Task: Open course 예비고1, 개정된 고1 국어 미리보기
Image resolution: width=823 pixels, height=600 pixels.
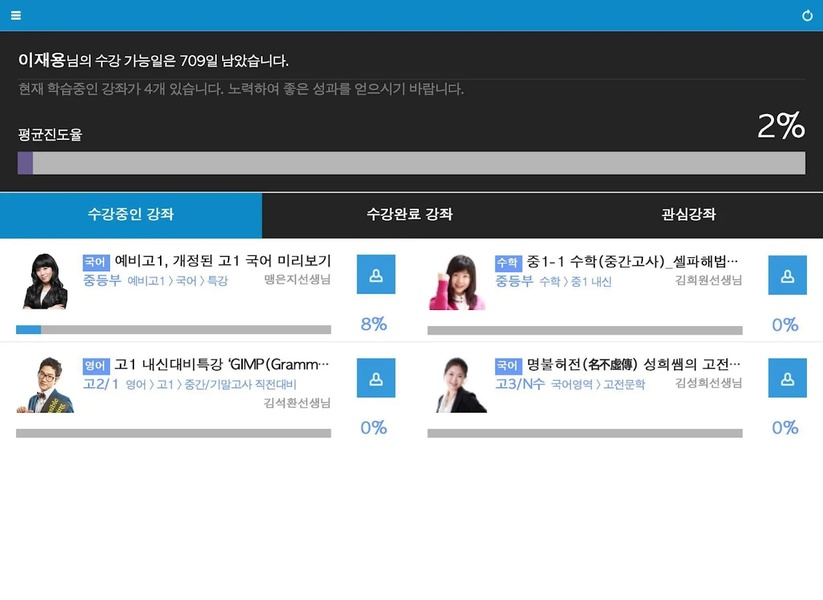Action: pos(223,260)
